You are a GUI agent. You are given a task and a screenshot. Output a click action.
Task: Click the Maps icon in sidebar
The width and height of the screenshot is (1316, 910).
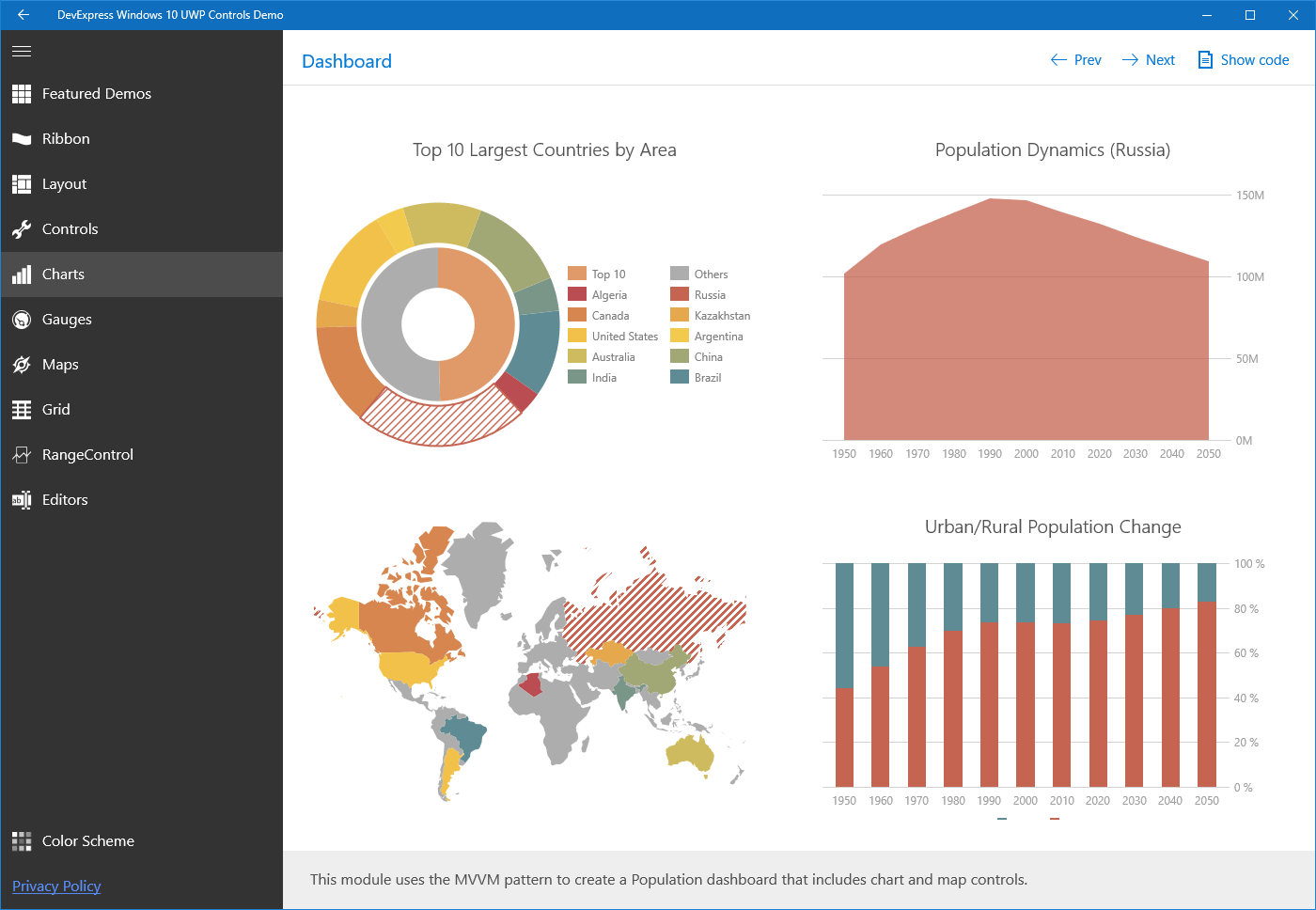(x=22, y=365)
